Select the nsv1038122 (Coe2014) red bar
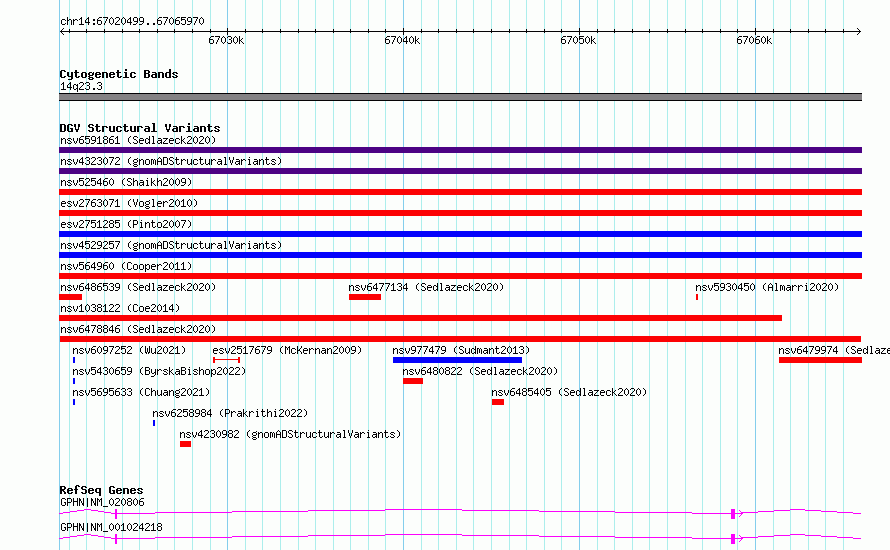Screen dimensions: 890x550 [x=421, y=318]
